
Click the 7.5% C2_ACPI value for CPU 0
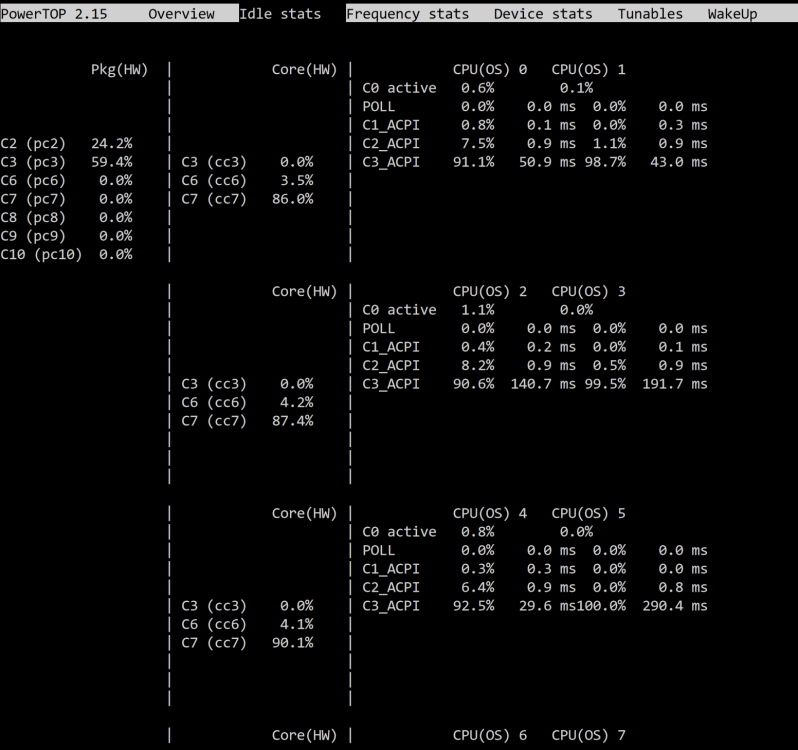tap(477, 143)
